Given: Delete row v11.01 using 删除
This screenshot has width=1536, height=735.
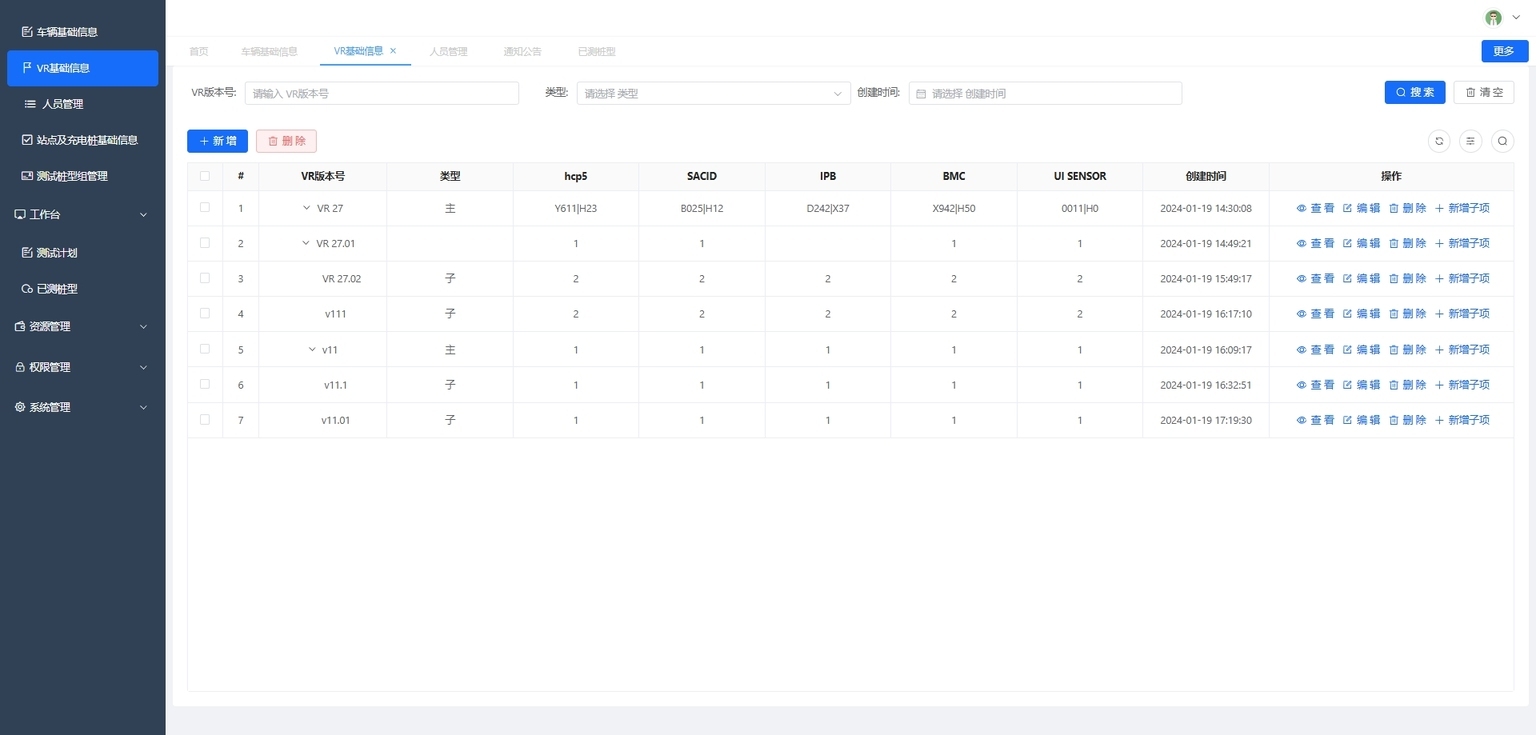Looking at the screenshot, I should tap(1407, 420).
